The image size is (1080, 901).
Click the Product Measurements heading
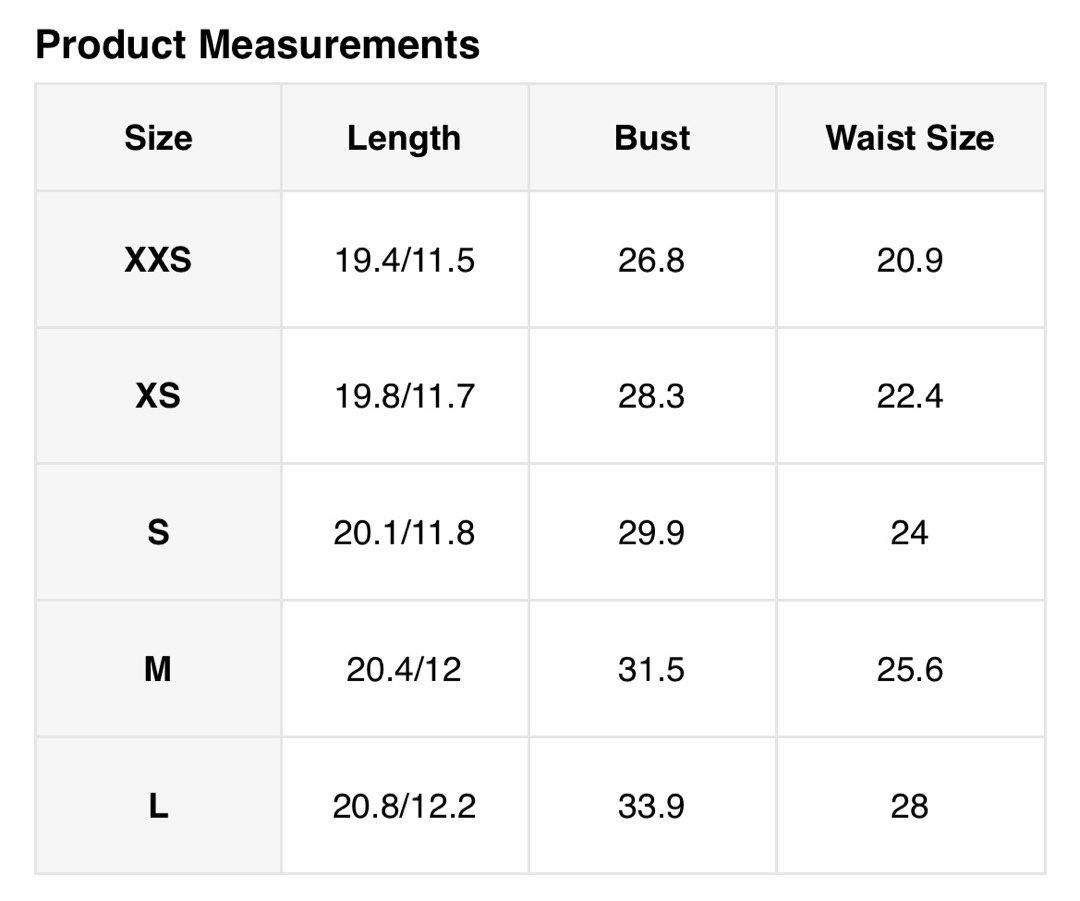pos(257,45)
